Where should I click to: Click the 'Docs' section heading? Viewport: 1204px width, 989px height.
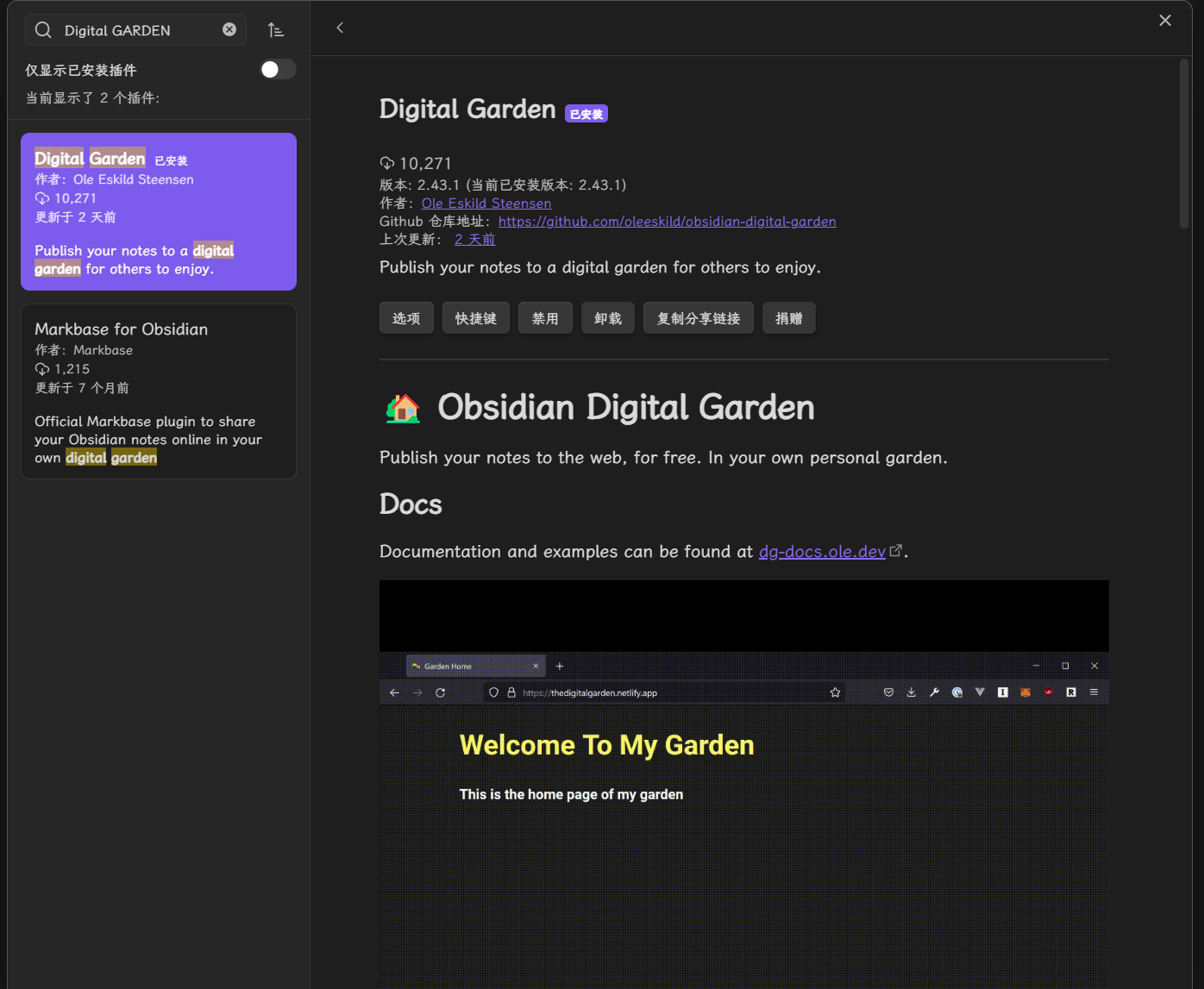[411, 504]
